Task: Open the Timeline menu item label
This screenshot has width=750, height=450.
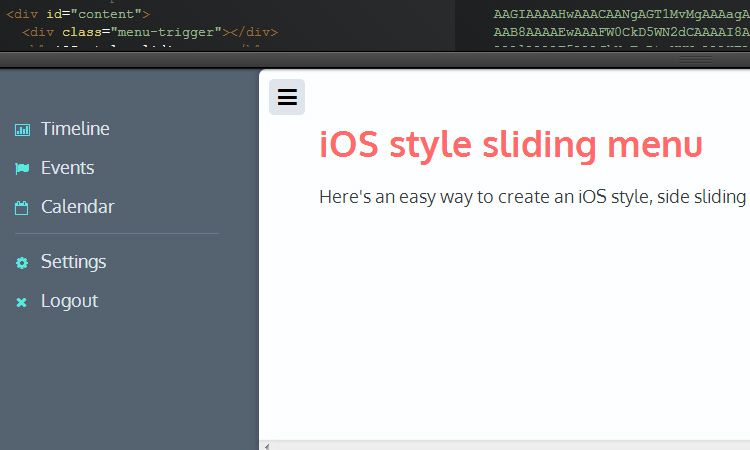Action: 75,129
